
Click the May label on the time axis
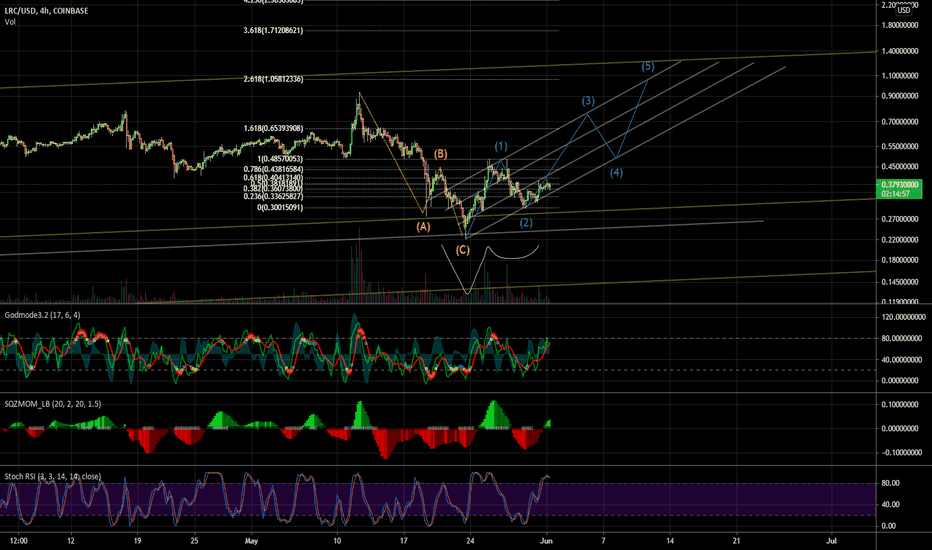[x=251, y=541]
